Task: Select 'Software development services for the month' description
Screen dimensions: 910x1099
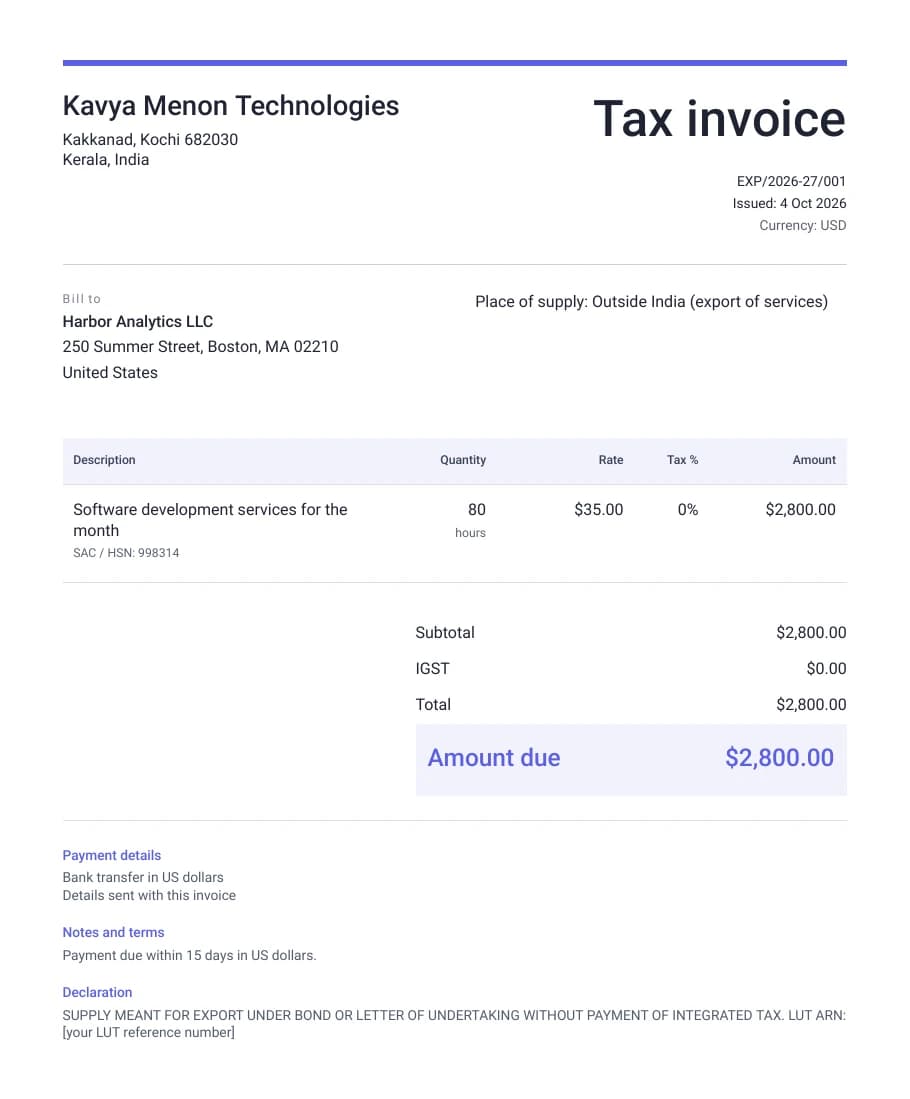Action: (x=210, y=520)
